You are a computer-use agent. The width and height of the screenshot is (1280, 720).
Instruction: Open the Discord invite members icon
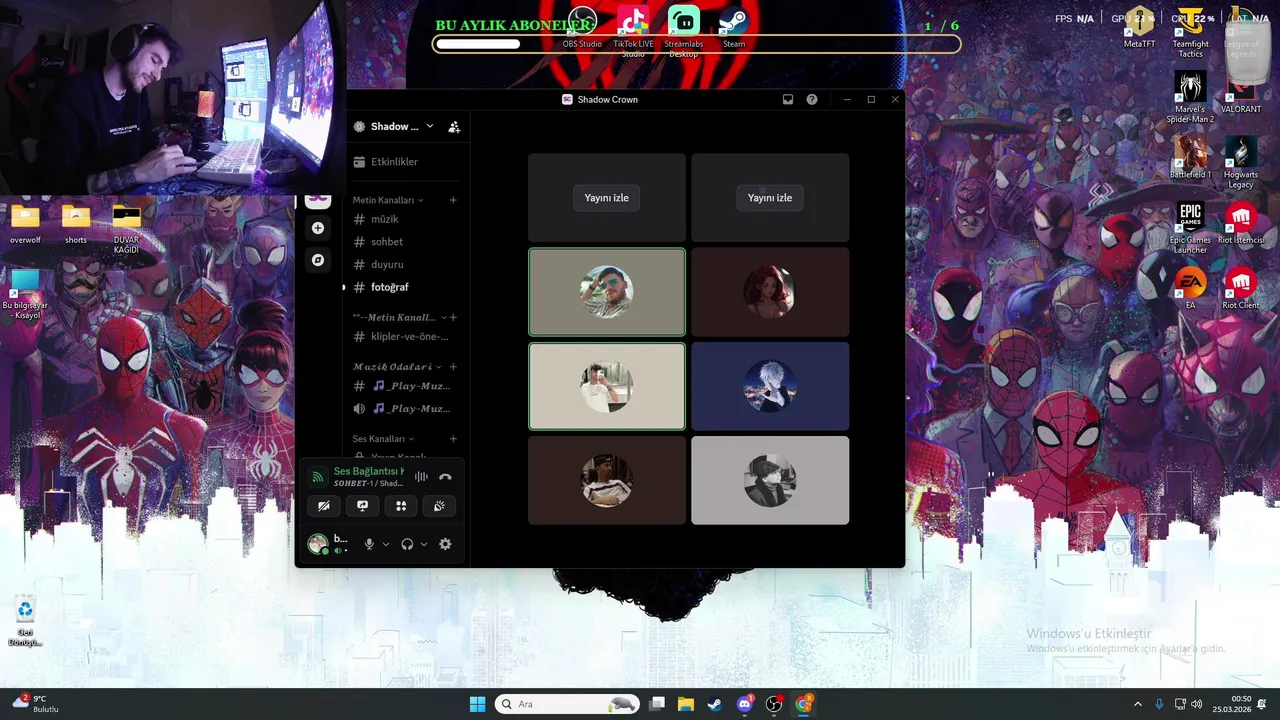(454, 127)
